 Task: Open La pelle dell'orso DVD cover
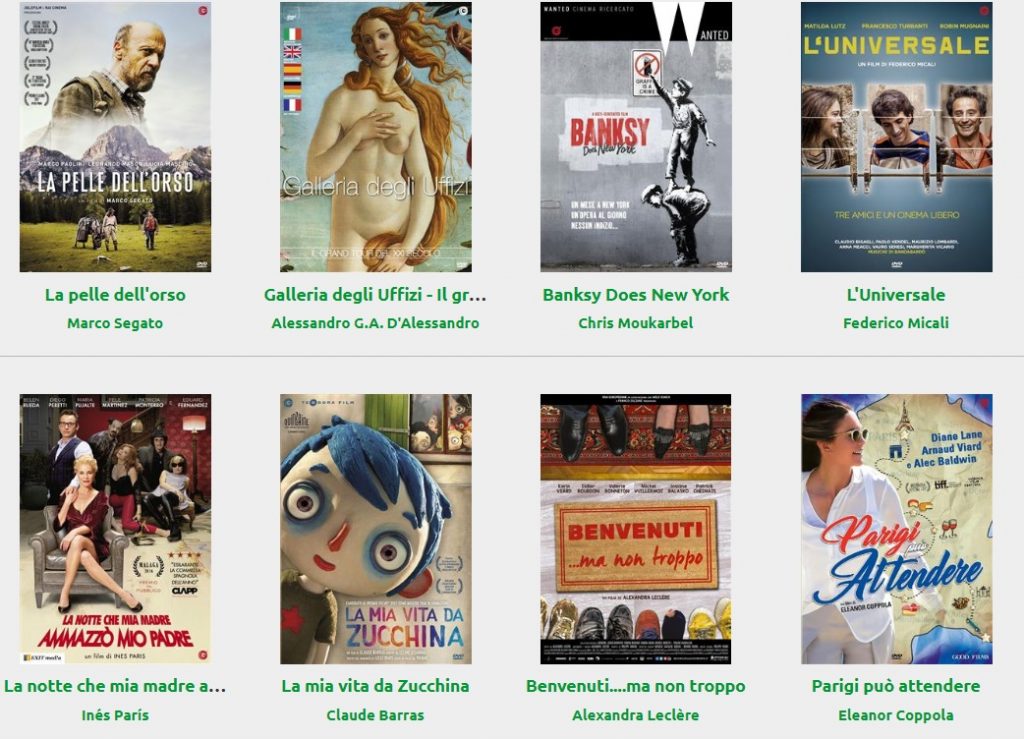click(x=115, y=136)
